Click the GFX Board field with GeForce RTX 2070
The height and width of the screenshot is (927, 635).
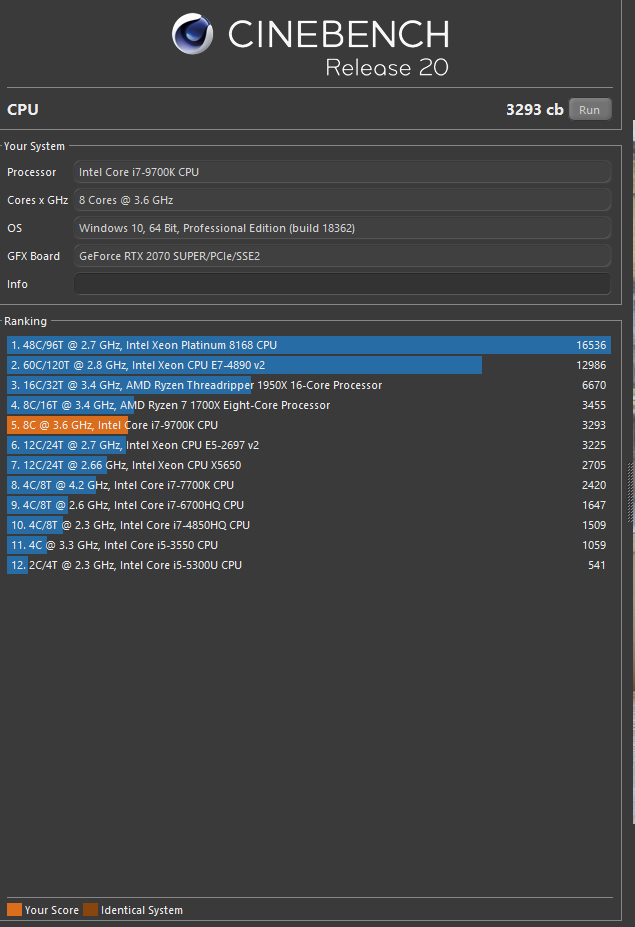coord(342,256)
